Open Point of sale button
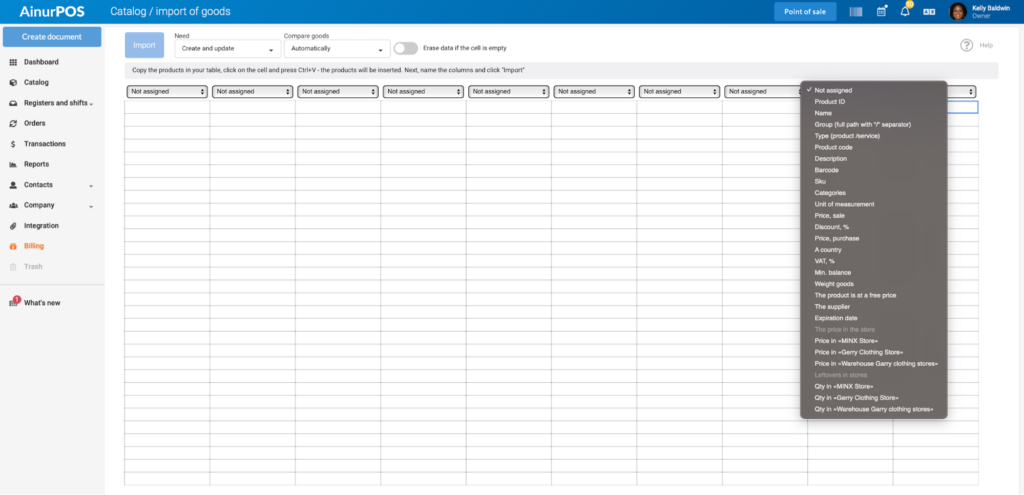 click(x=805, y=12)
